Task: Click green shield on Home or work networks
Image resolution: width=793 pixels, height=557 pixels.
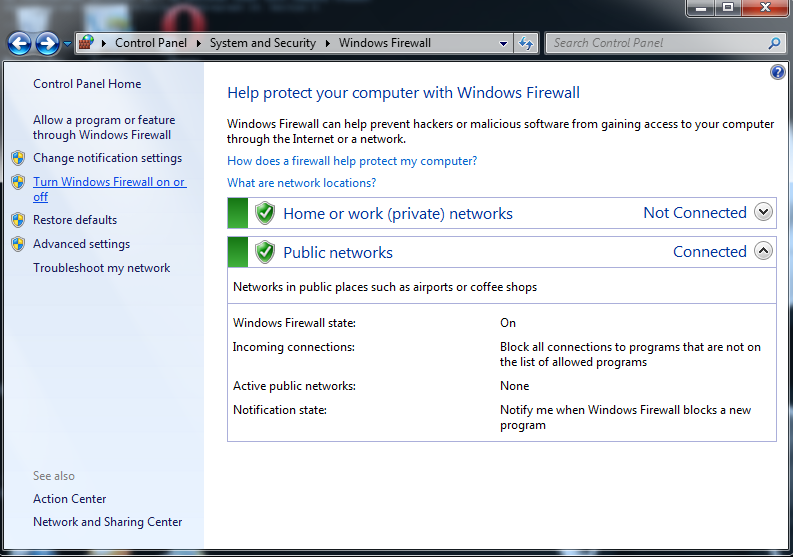Action: click(x=265, y=213)
